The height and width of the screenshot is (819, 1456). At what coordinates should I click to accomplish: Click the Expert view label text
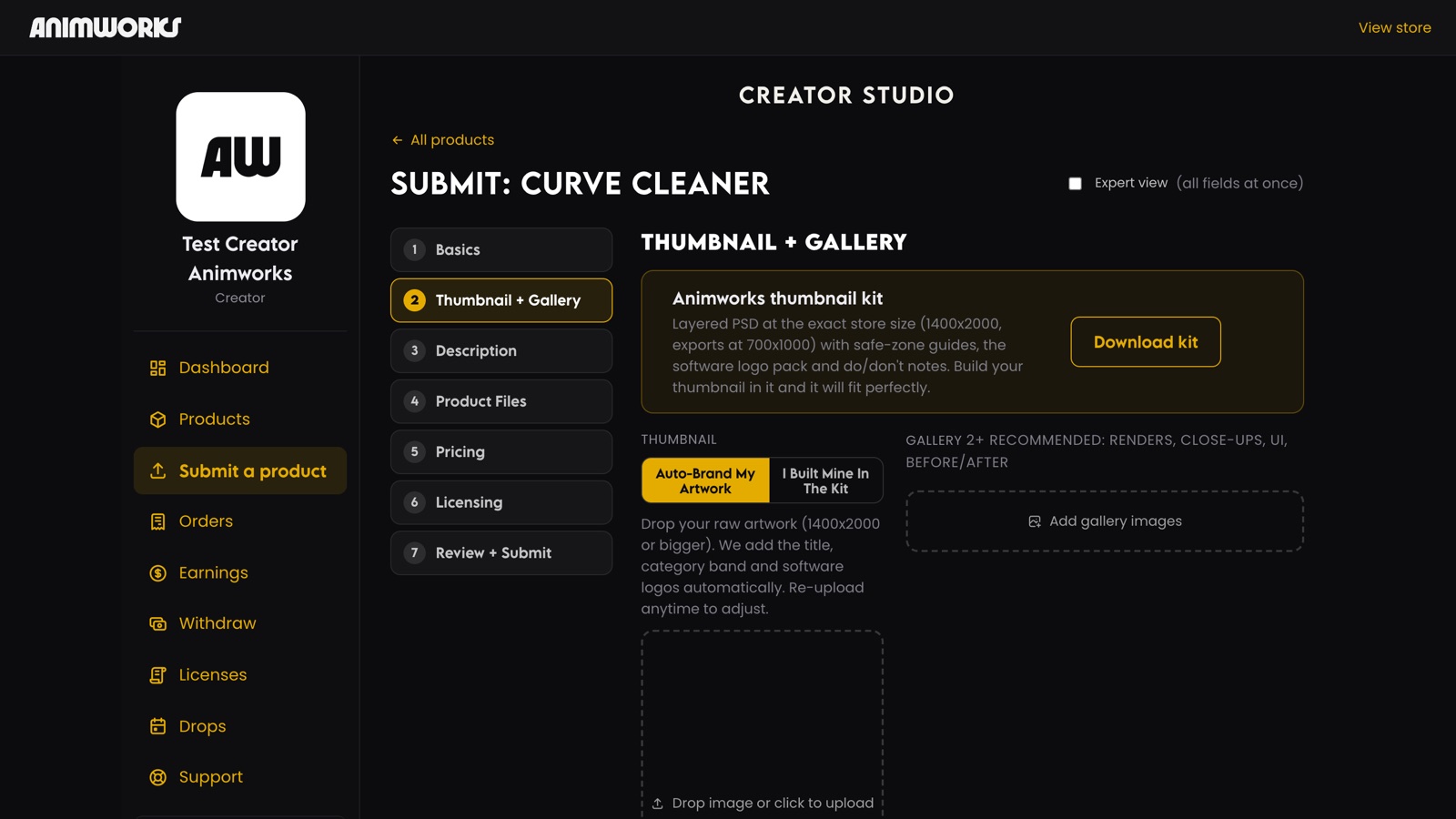pos(1131,183)
